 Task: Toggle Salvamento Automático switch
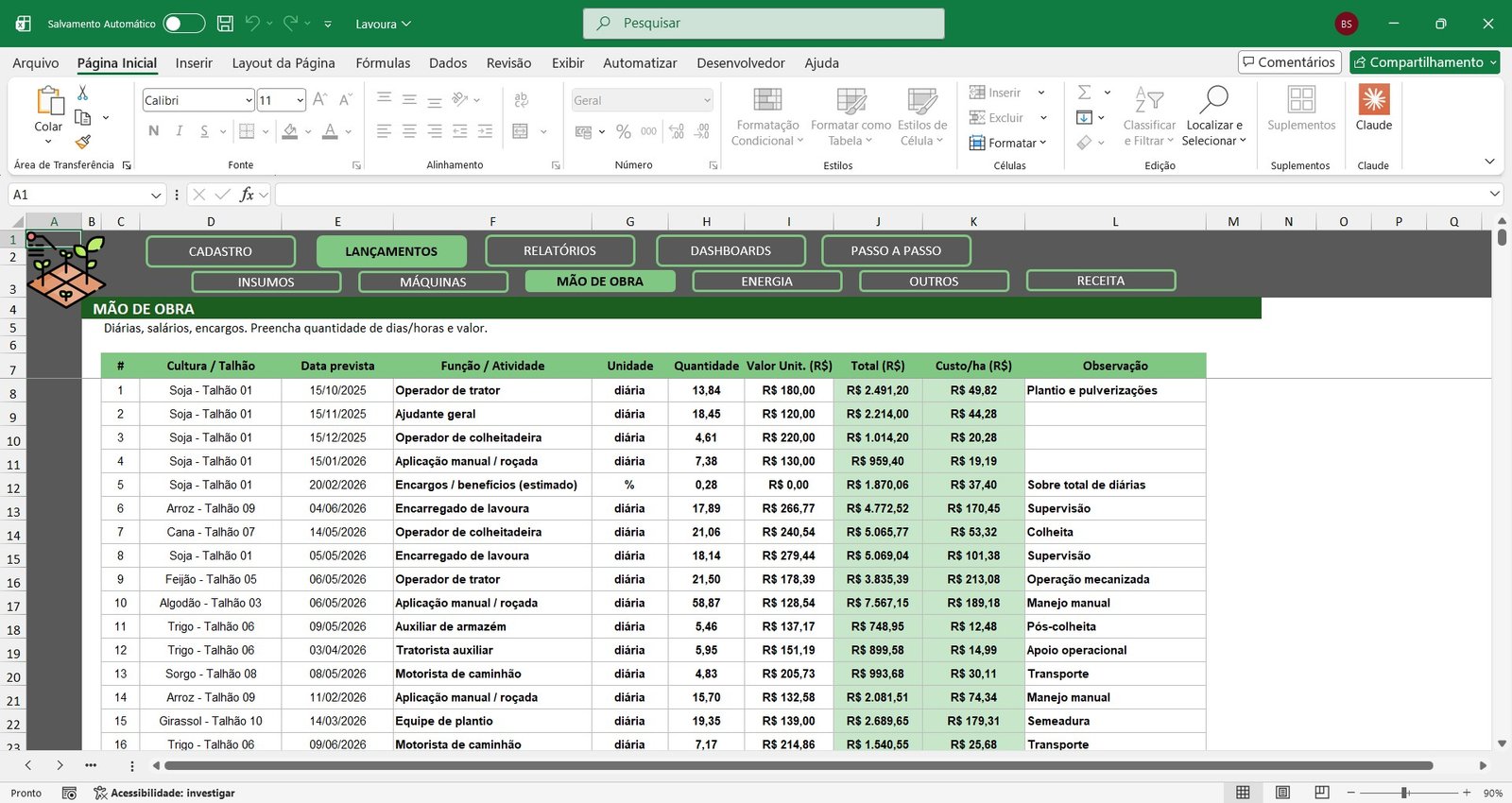[184, 24]
